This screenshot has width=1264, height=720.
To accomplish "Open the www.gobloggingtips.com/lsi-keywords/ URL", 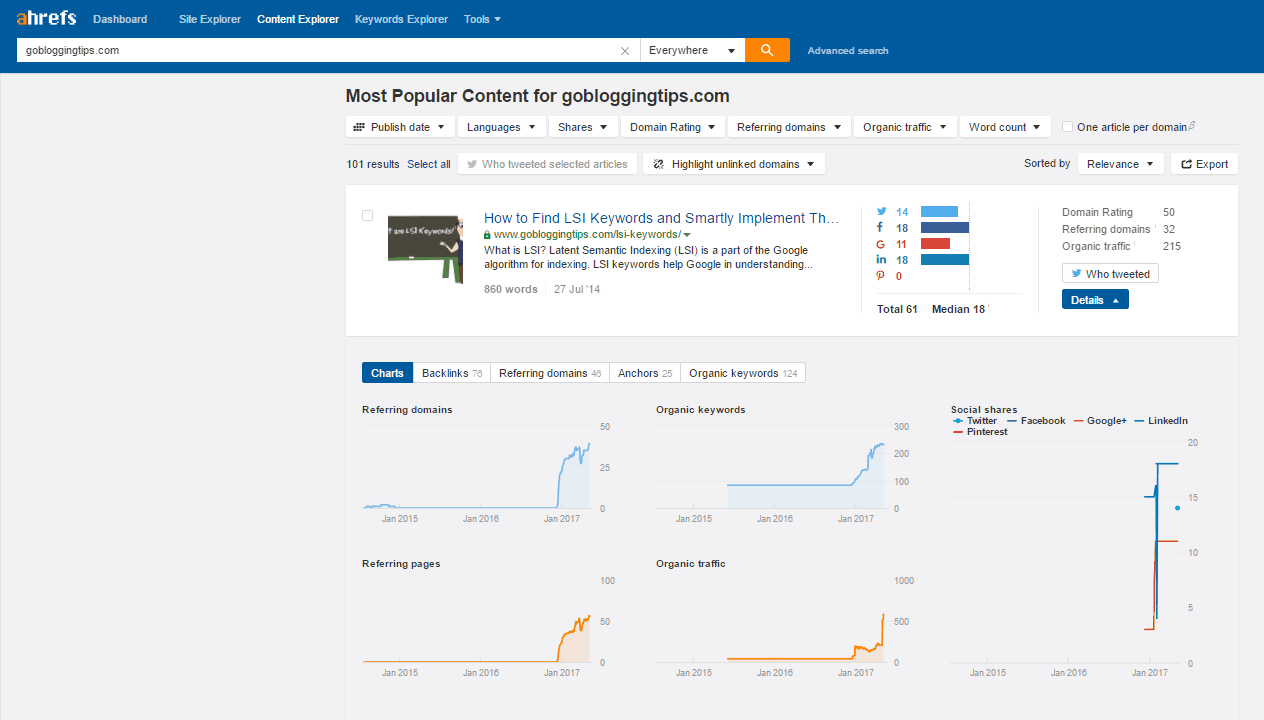I will point(587,235).
